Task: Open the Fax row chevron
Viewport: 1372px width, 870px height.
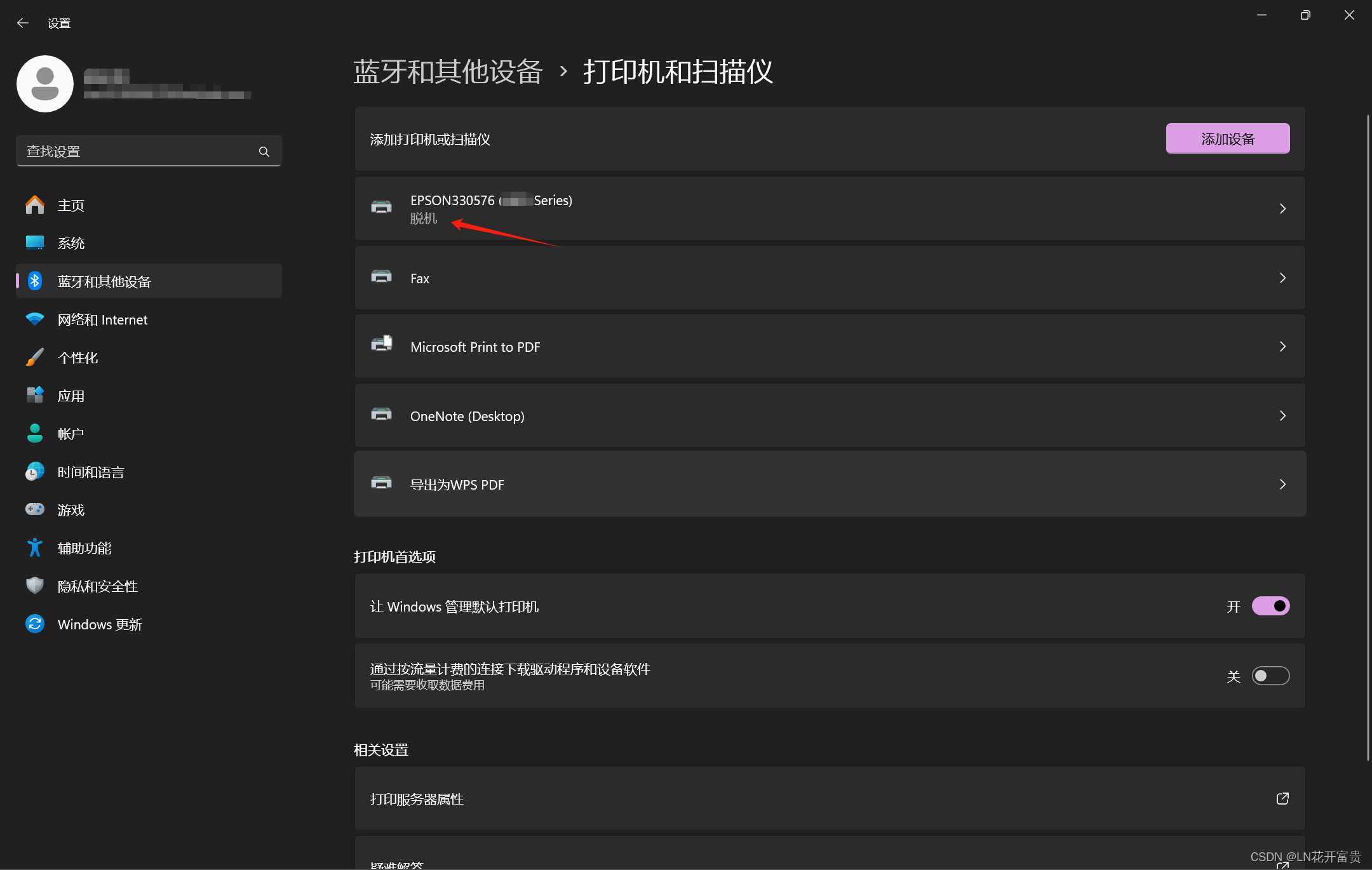Action: coord(1282,278)
